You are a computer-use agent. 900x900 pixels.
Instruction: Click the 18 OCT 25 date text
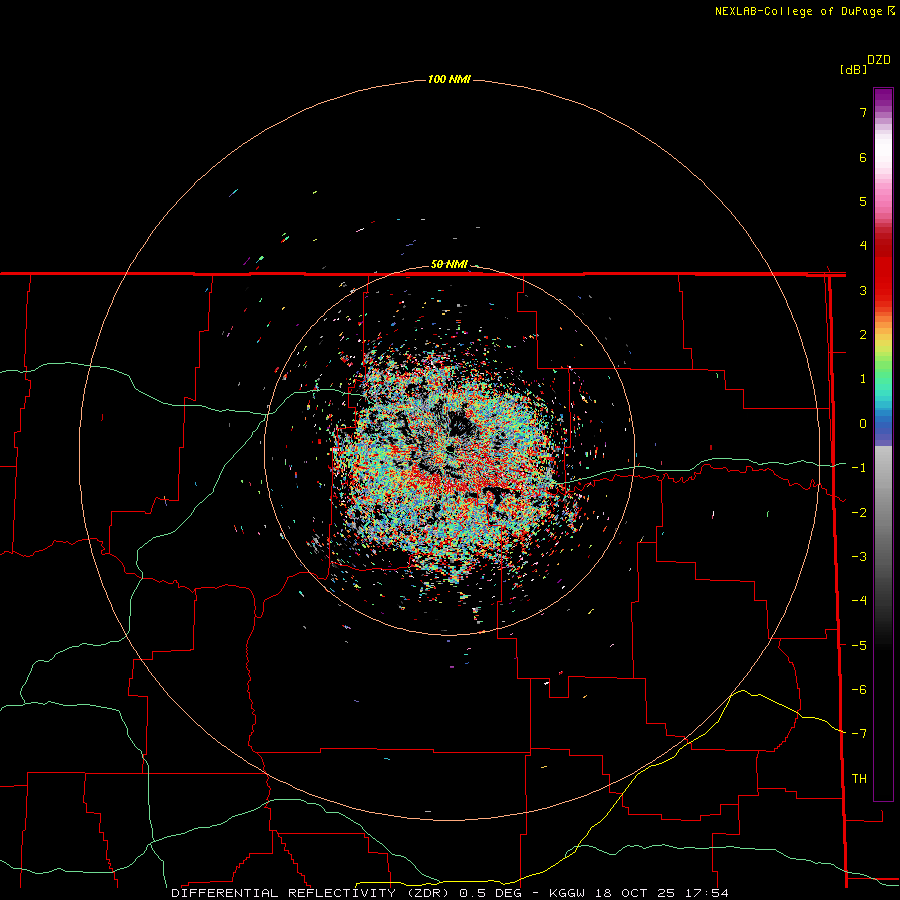[635, 893]
